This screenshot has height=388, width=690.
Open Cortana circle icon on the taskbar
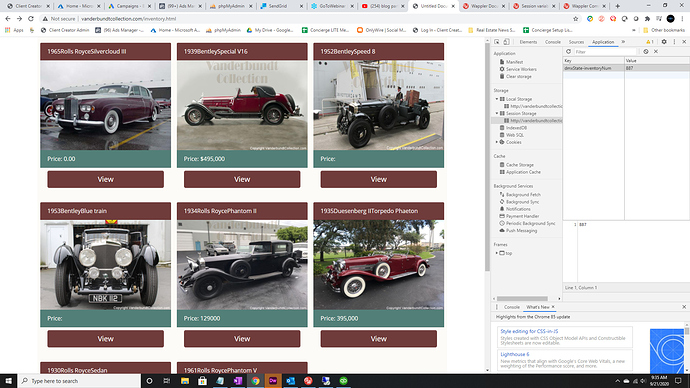pos(149,381)
